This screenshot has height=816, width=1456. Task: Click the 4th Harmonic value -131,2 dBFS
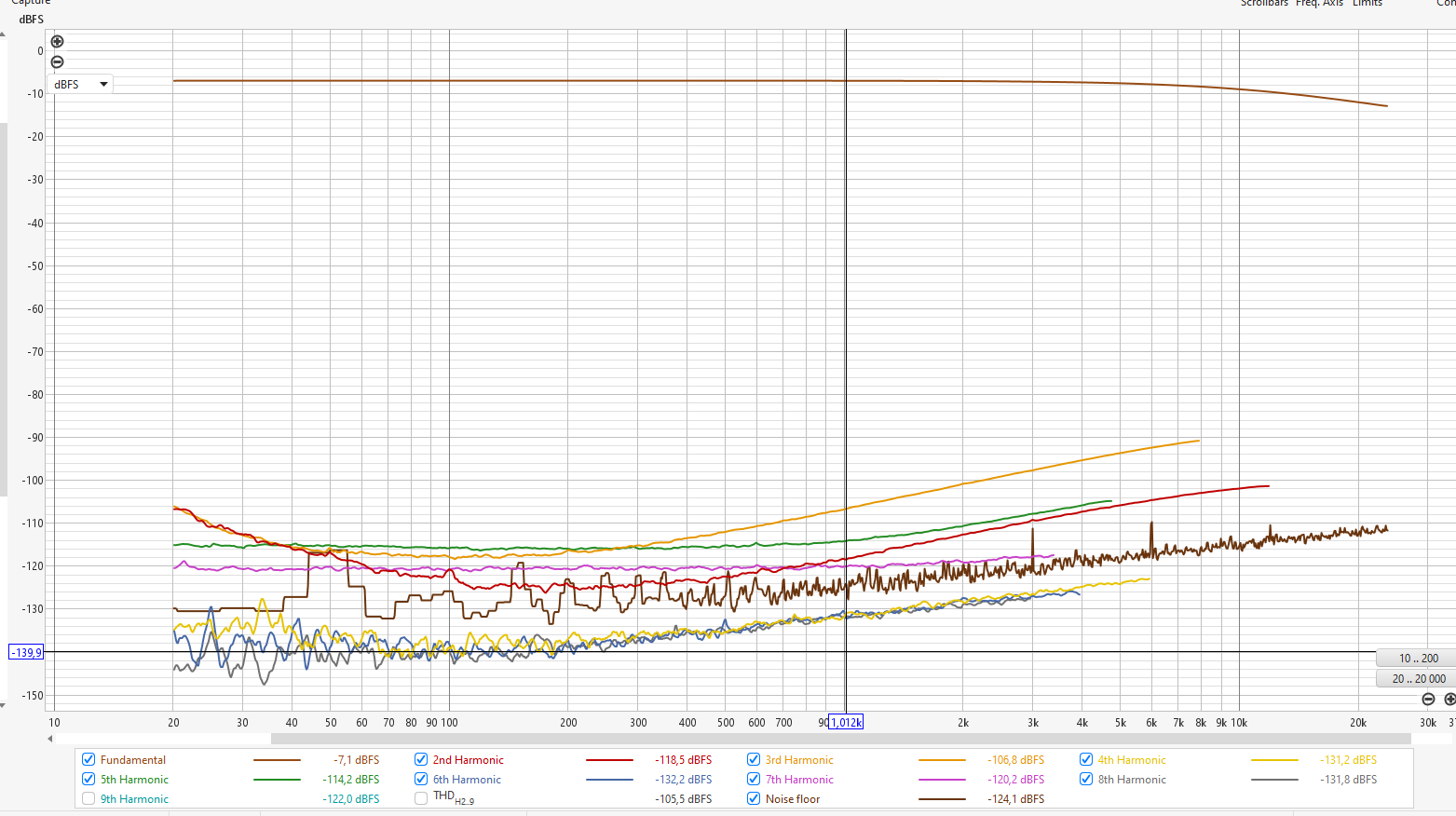pos(1348,760)
